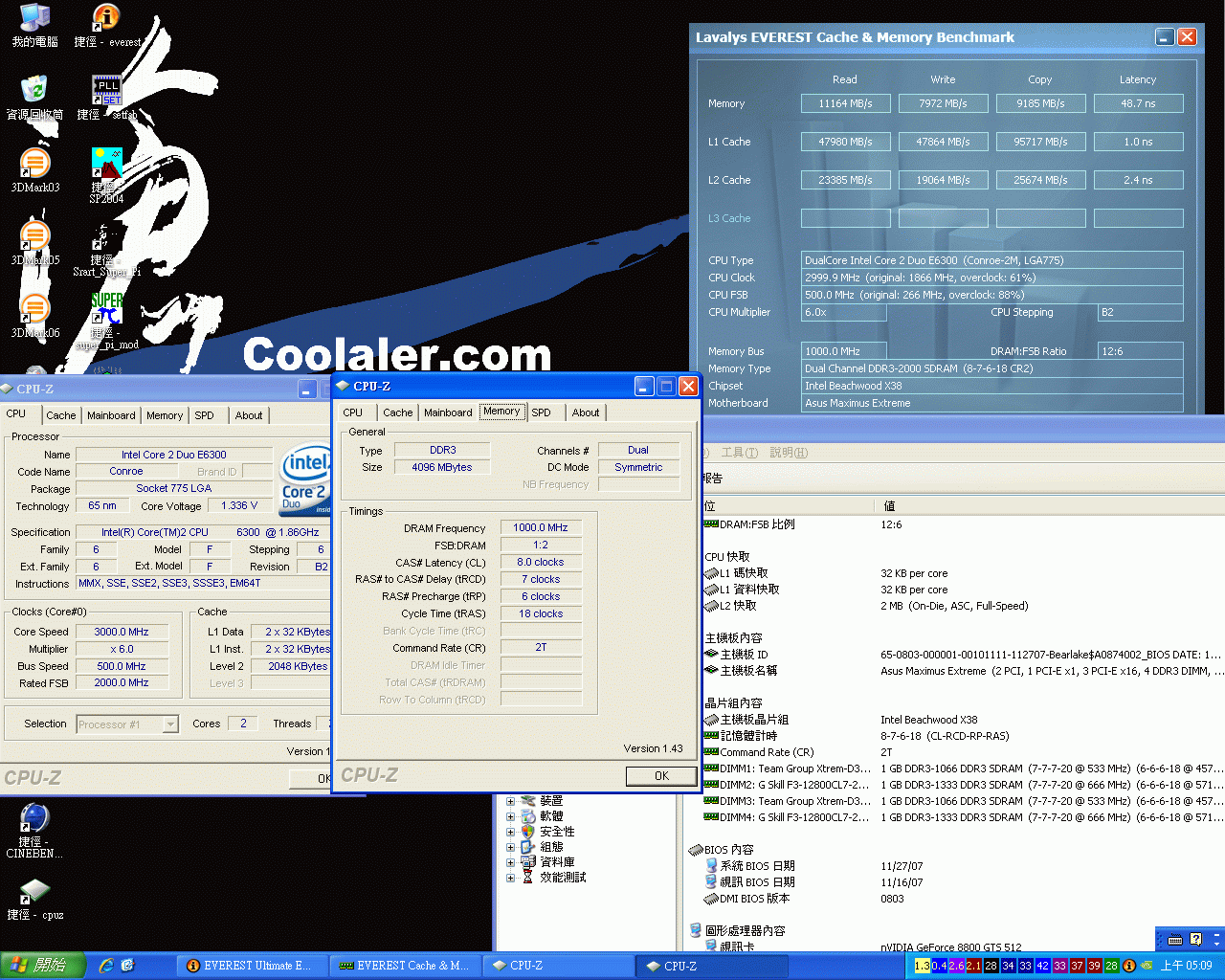Screen dimensions: 1225x980
Task: Select the 主機板名稱 row
Action: (963, 671)
